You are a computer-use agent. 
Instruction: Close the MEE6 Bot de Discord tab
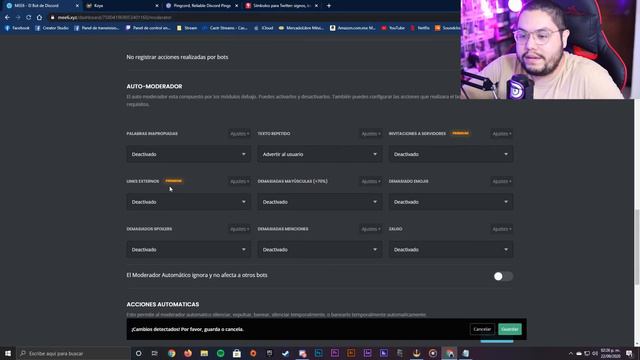(x=77, y=6)
